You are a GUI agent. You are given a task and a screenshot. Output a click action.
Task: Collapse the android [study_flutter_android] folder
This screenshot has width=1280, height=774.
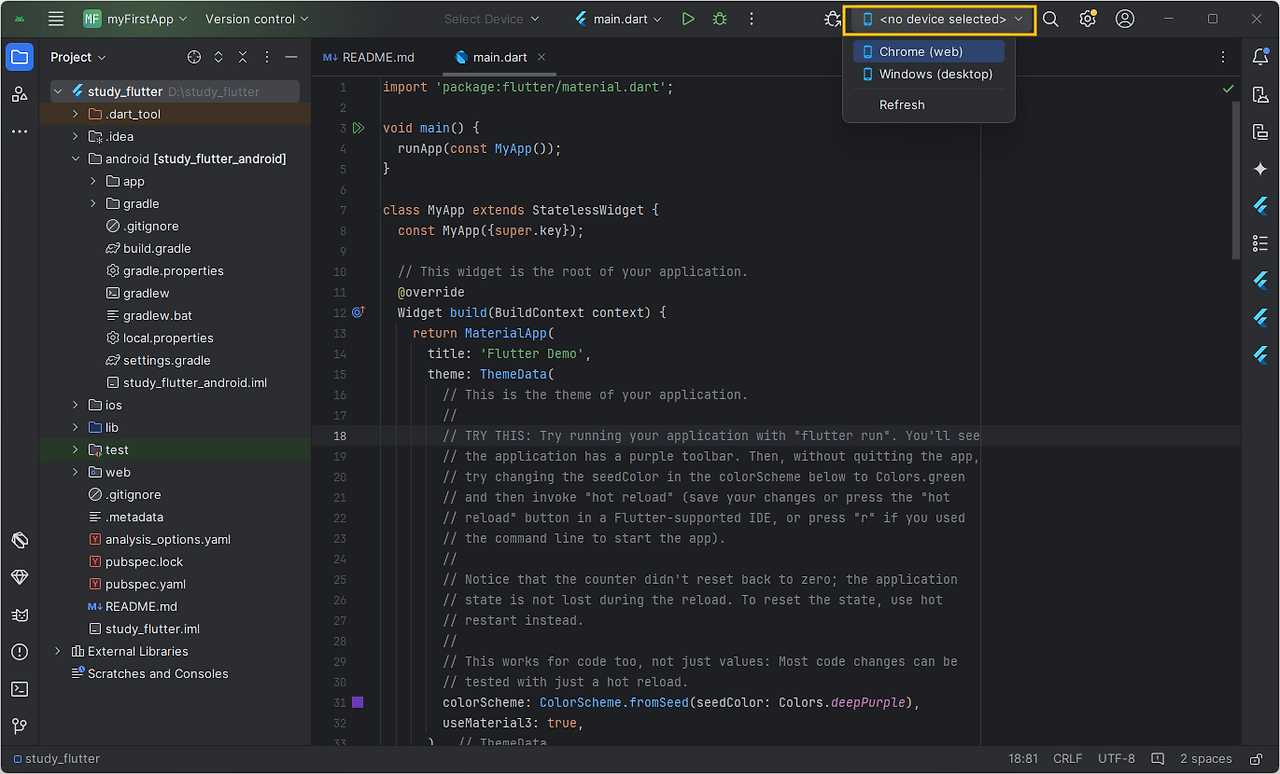(x=75, y=158)
